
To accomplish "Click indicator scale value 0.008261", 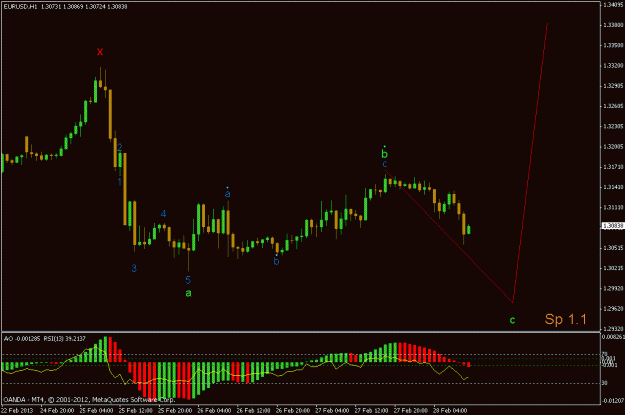I will click(613, 337).
